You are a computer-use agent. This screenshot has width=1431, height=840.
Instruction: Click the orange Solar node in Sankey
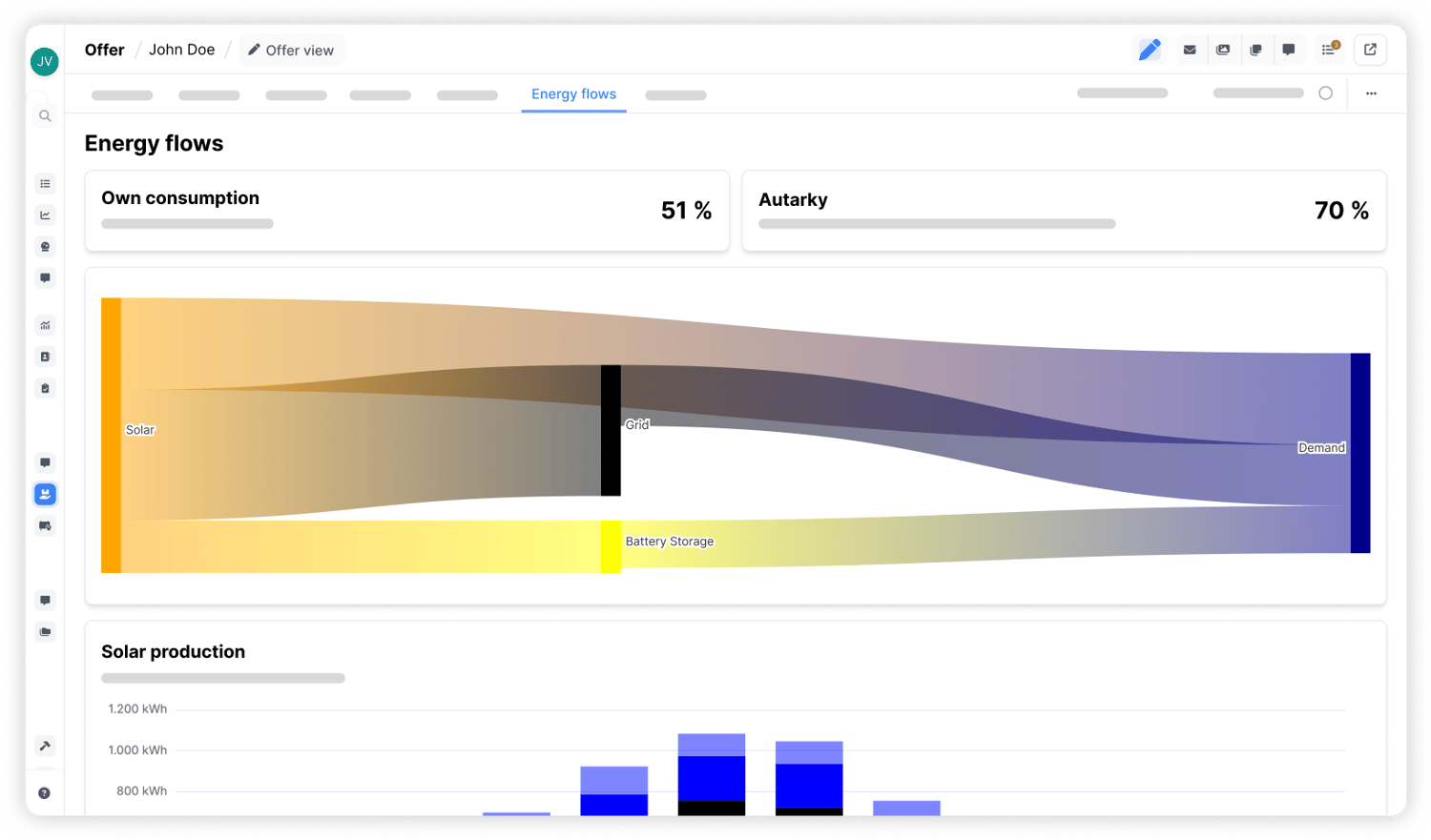[111, 436]
